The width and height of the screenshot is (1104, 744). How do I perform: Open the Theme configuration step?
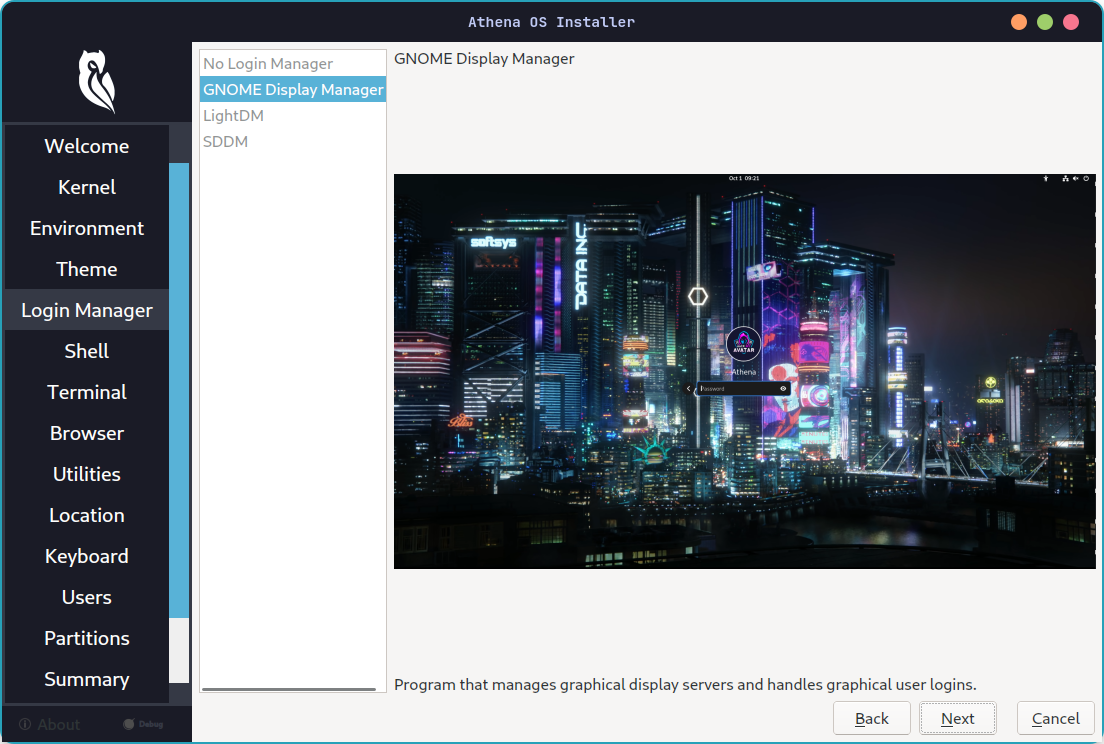point(86,269)
